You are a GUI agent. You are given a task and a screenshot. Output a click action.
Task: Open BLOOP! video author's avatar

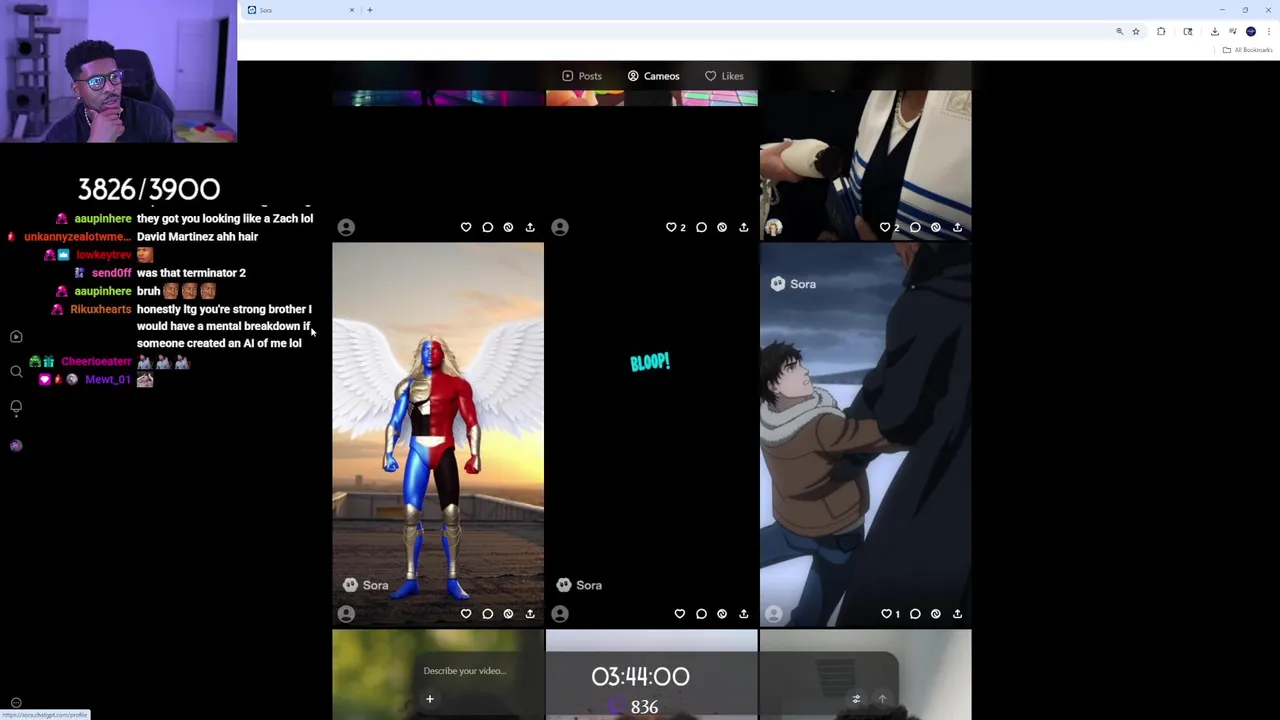560,614
